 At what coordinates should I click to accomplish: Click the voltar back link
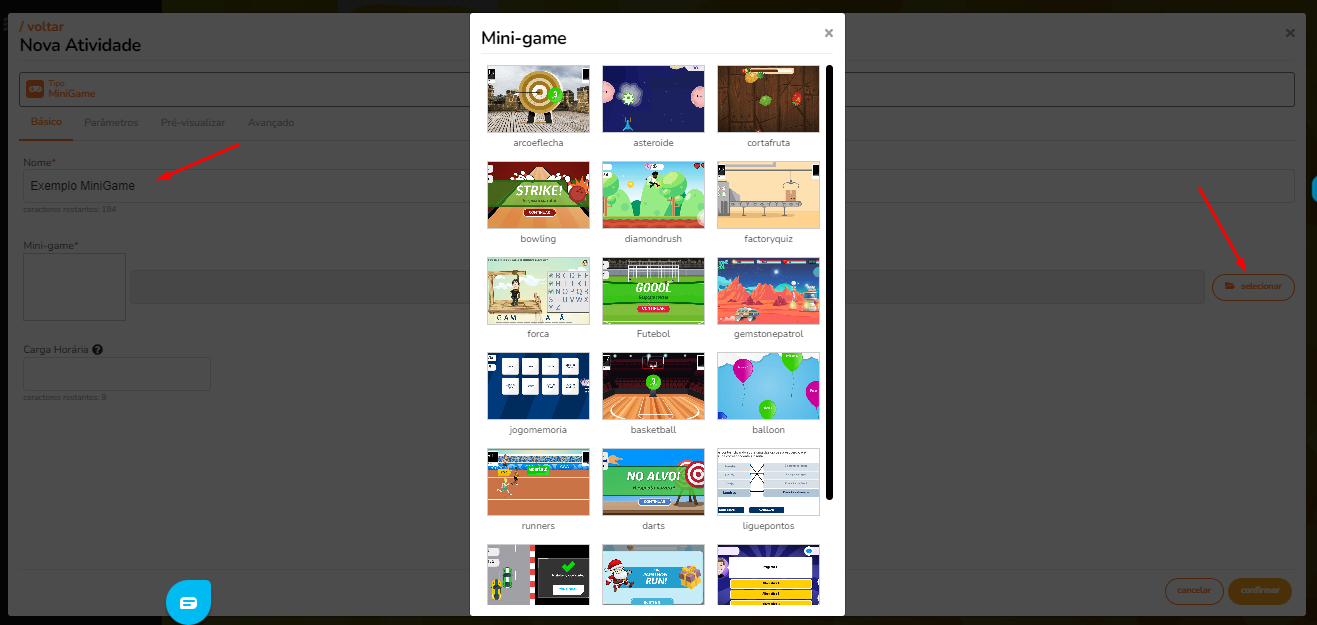pyautogui.click(x=42, y=27)
